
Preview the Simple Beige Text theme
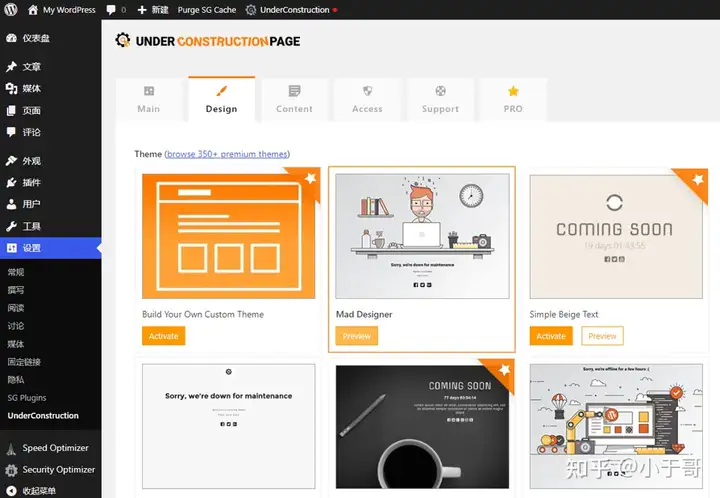coord(602,336)
